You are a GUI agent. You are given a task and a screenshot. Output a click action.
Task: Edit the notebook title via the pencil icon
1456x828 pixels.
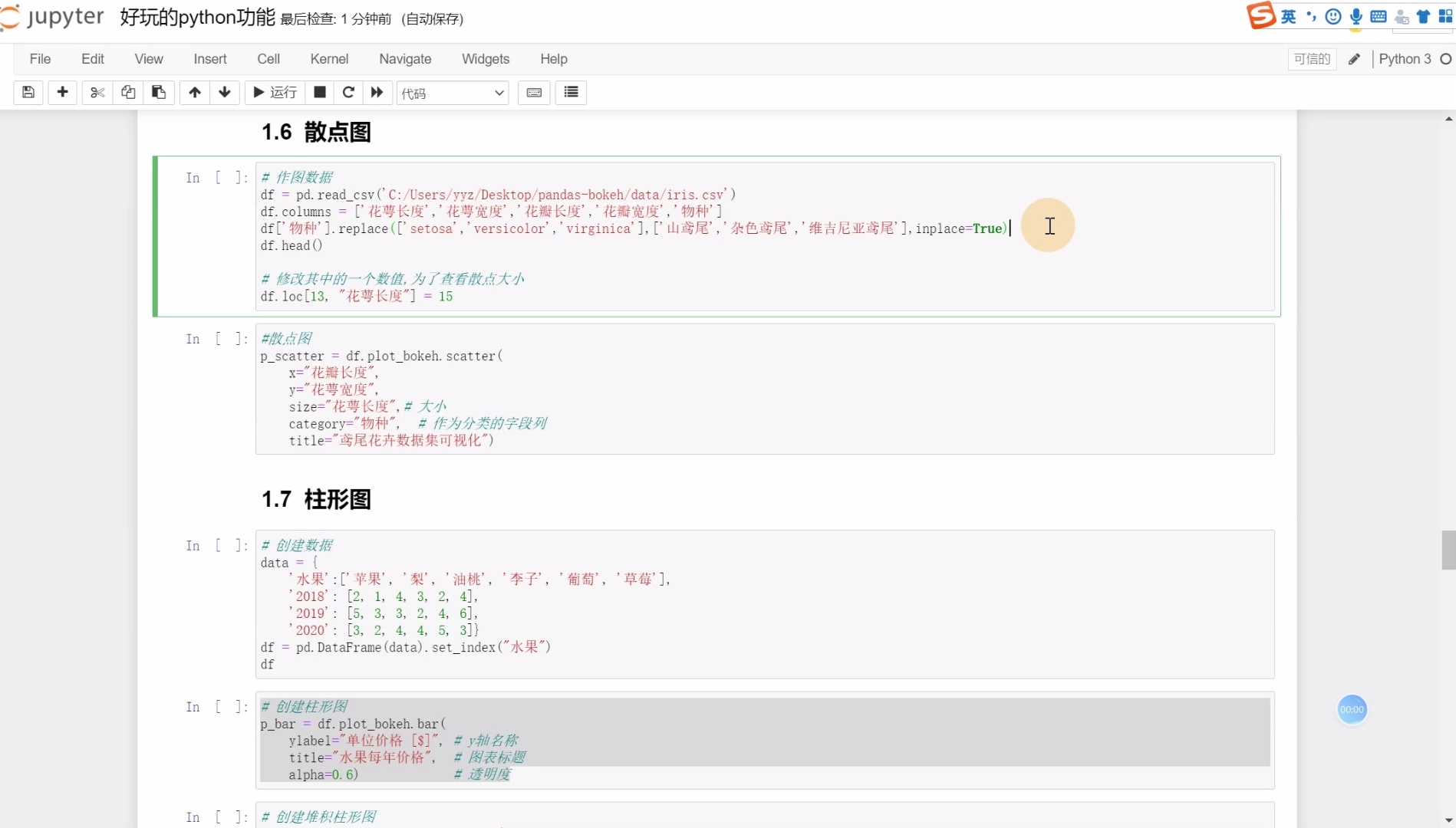(x=1354, y=59)
